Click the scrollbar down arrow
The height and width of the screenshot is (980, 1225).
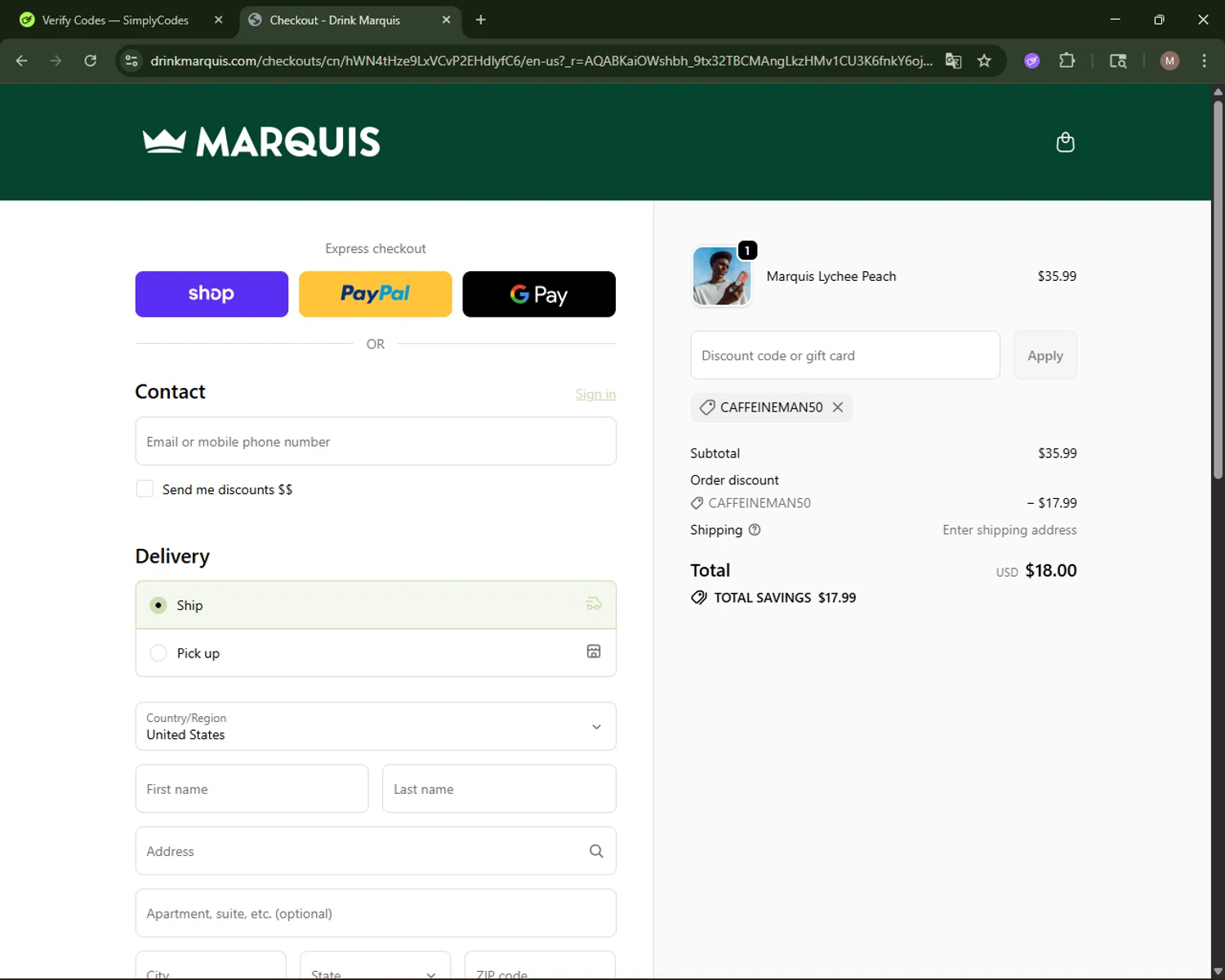tap(1218, 971)
